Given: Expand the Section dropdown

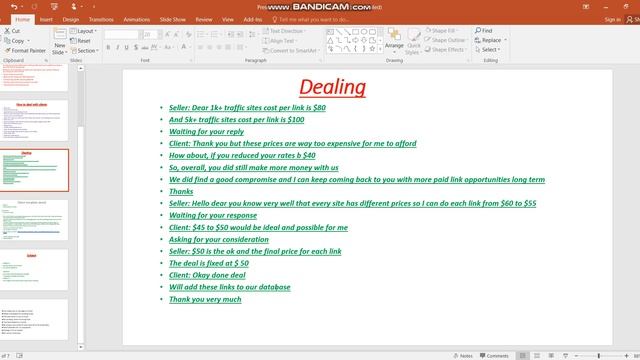Looking at the screenshot, I should pos(84,51).
